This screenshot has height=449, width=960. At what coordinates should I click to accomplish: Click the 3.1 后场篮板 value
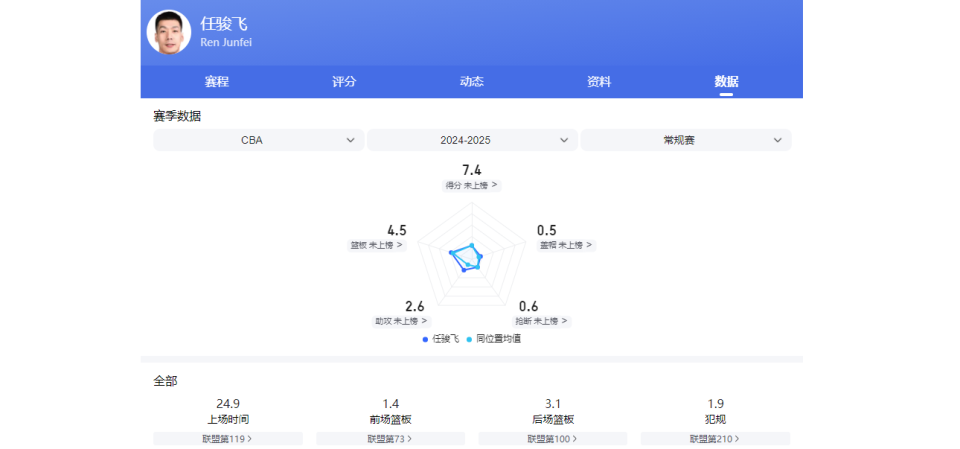[553, 404]
